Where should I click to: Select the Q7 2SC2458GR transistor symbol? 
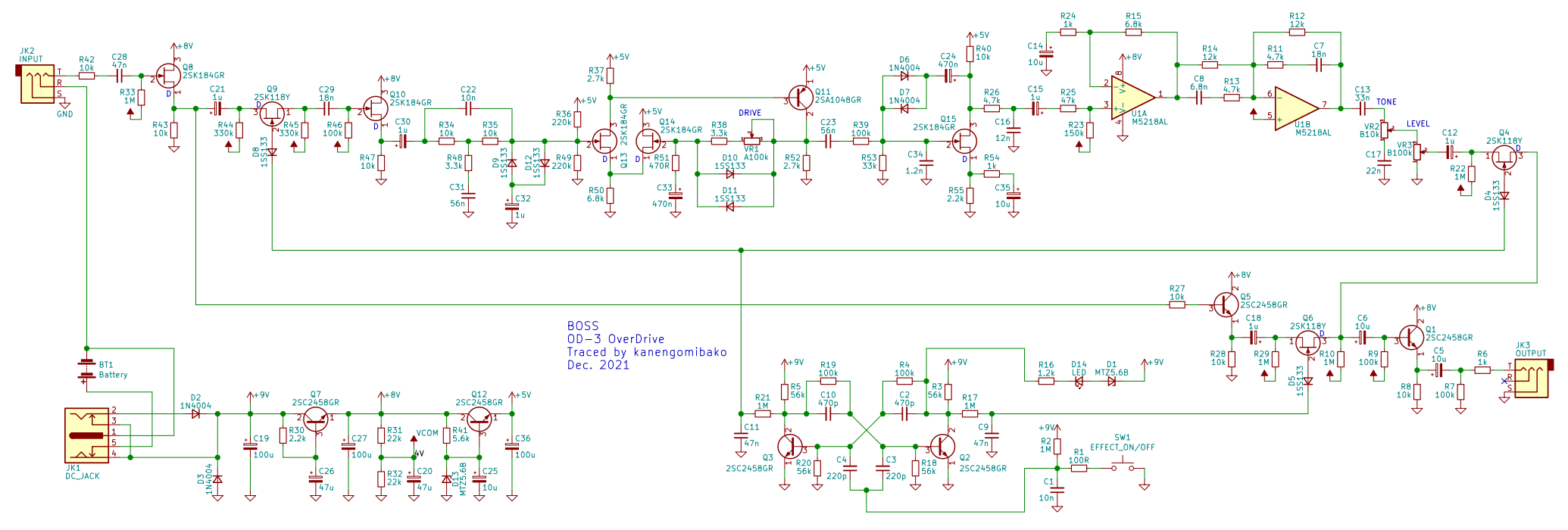pos(315,419)
